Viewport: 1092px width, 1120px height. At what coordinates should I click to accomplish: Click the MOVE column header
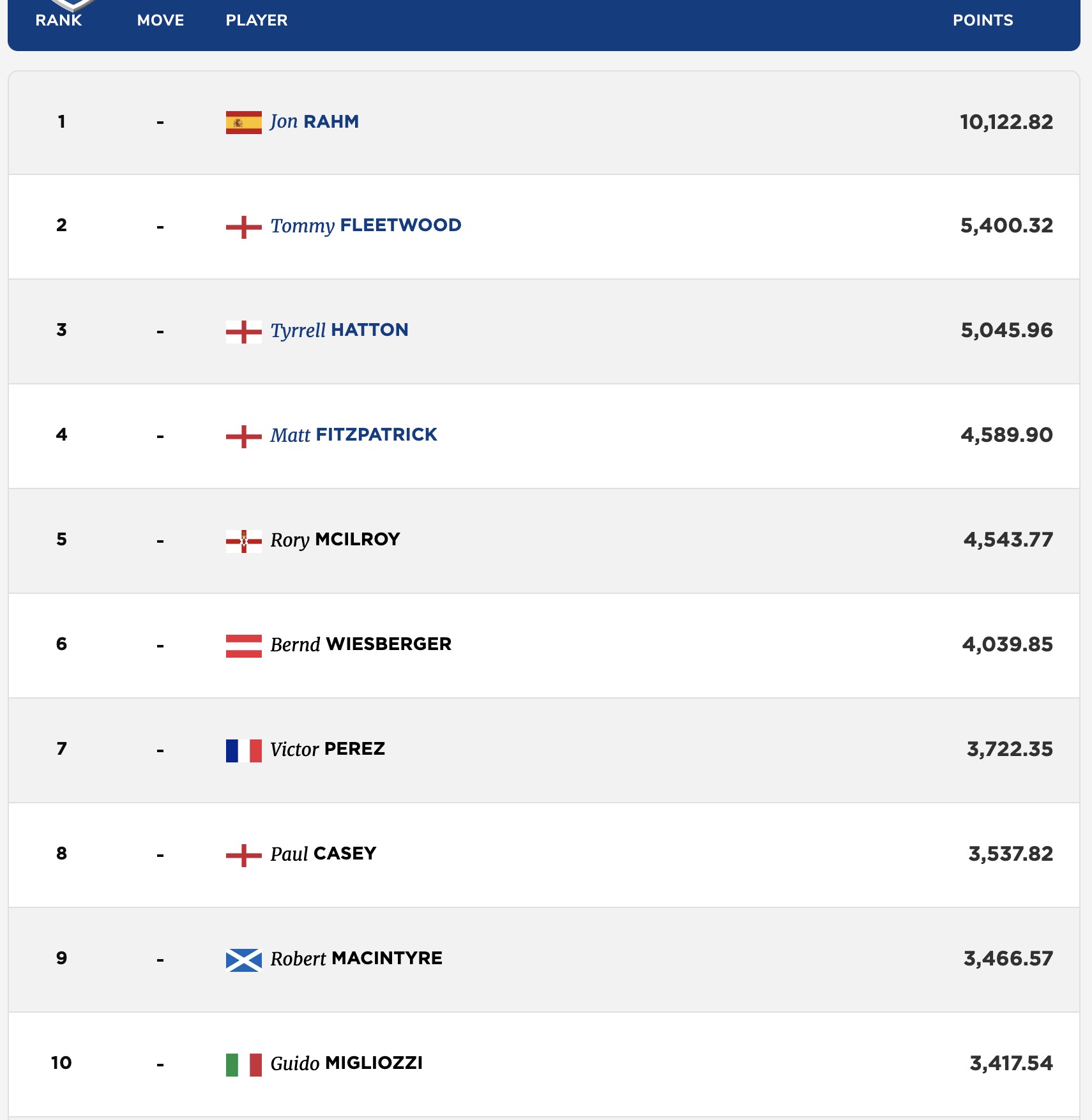160,20
